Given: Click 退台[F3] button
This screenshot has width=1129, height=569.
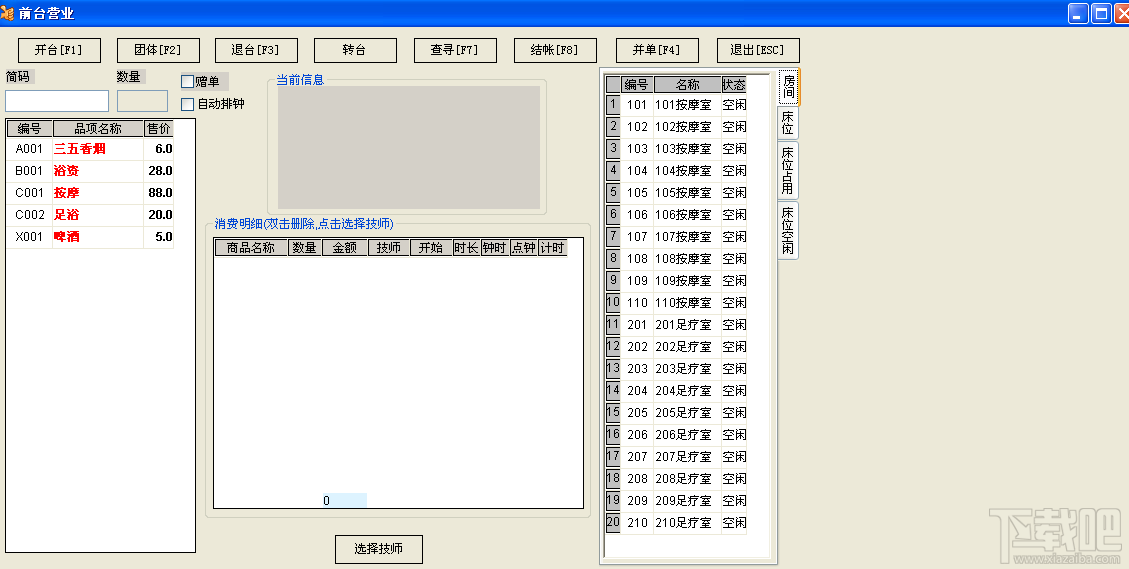Looking at the screenshot, I should [256, 50].
